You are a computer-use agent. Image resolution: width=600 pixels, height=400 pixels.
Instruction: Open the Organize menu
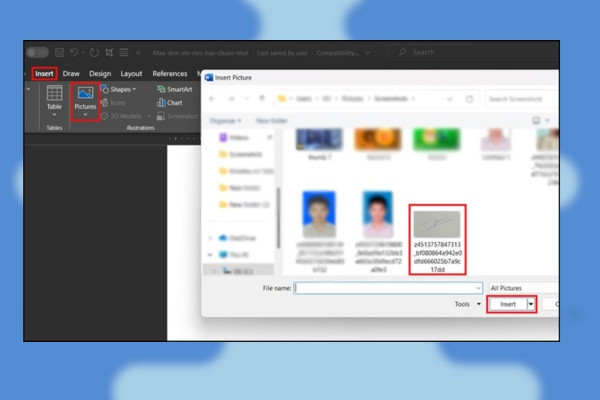point(226,121)
